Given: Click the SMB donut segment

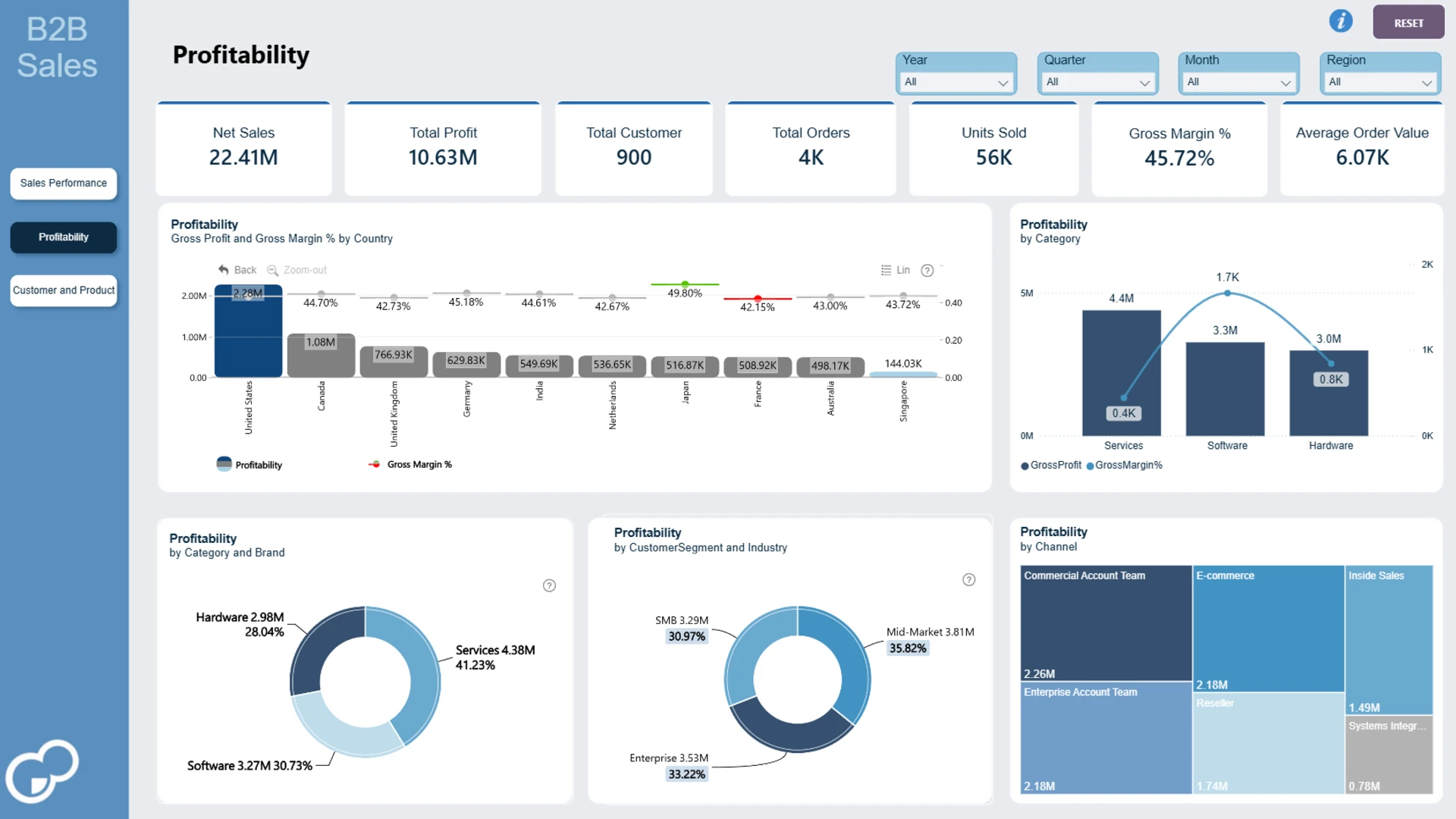Looking at the screenshot, I should pyautogui.click(x=746, y=651).
